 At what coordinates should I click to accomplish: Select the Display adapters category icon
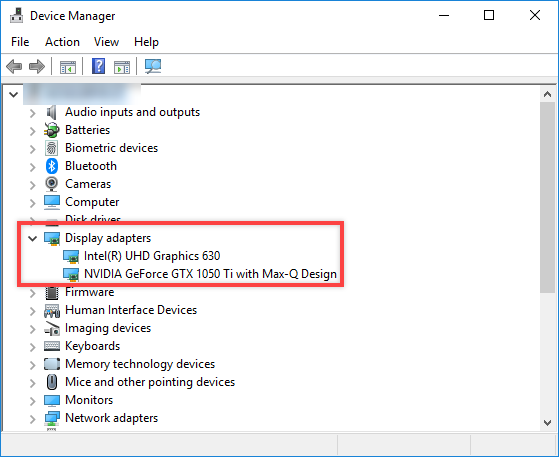(52, 238)
